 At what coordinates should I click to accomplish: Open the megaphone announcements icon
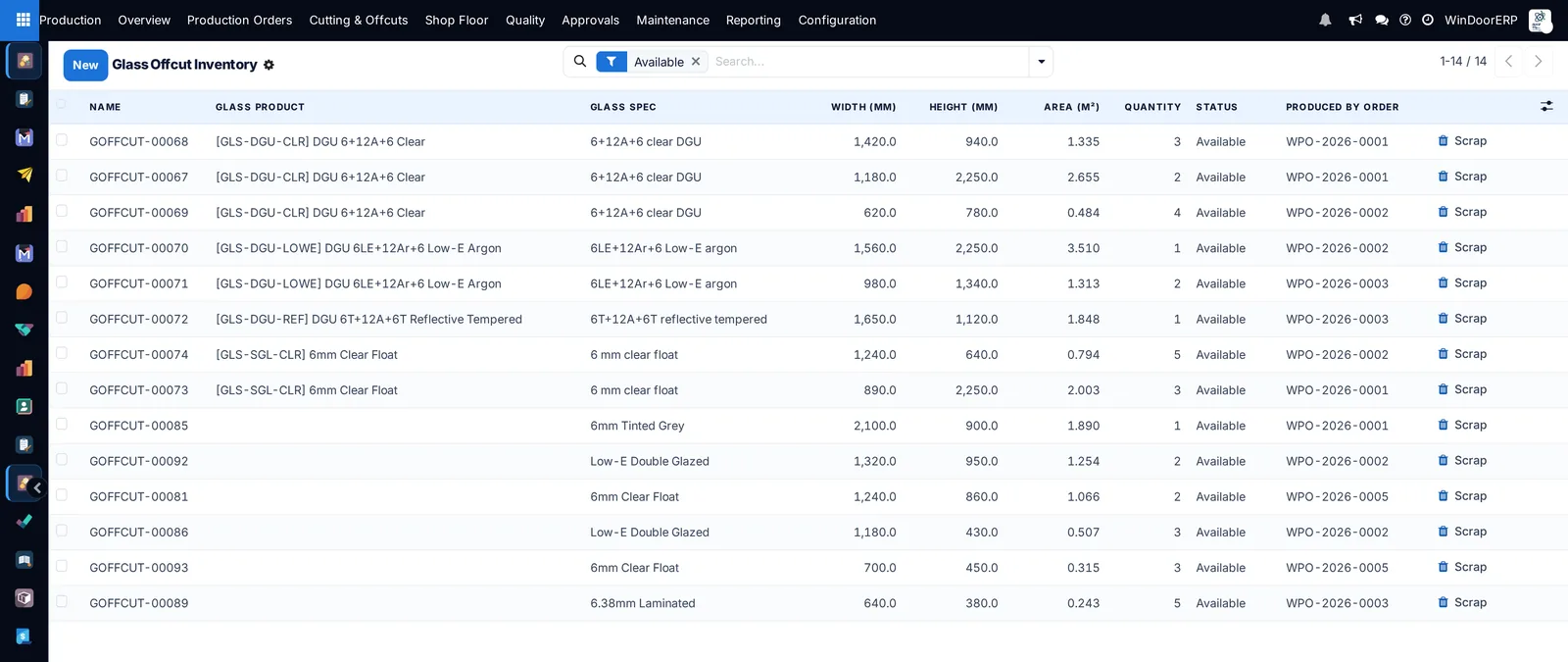1355,20
